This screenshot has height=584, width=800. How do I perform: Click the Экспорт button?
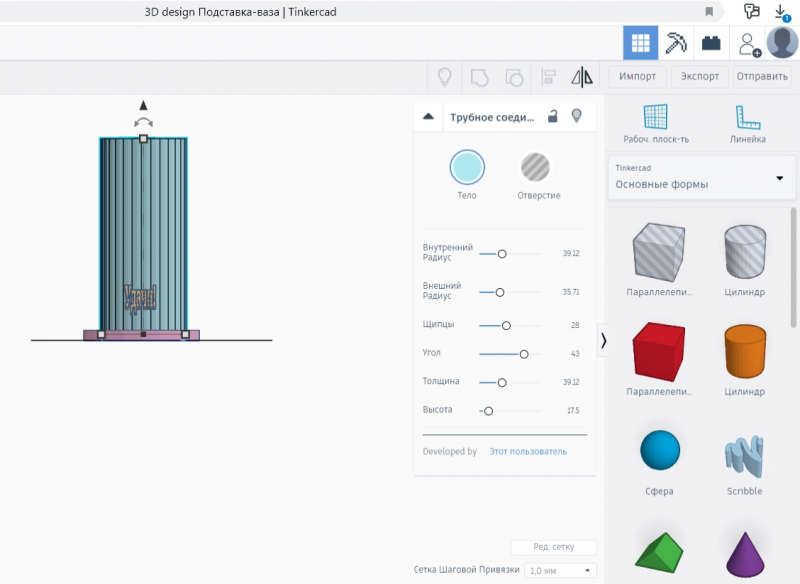coord(699,77)
